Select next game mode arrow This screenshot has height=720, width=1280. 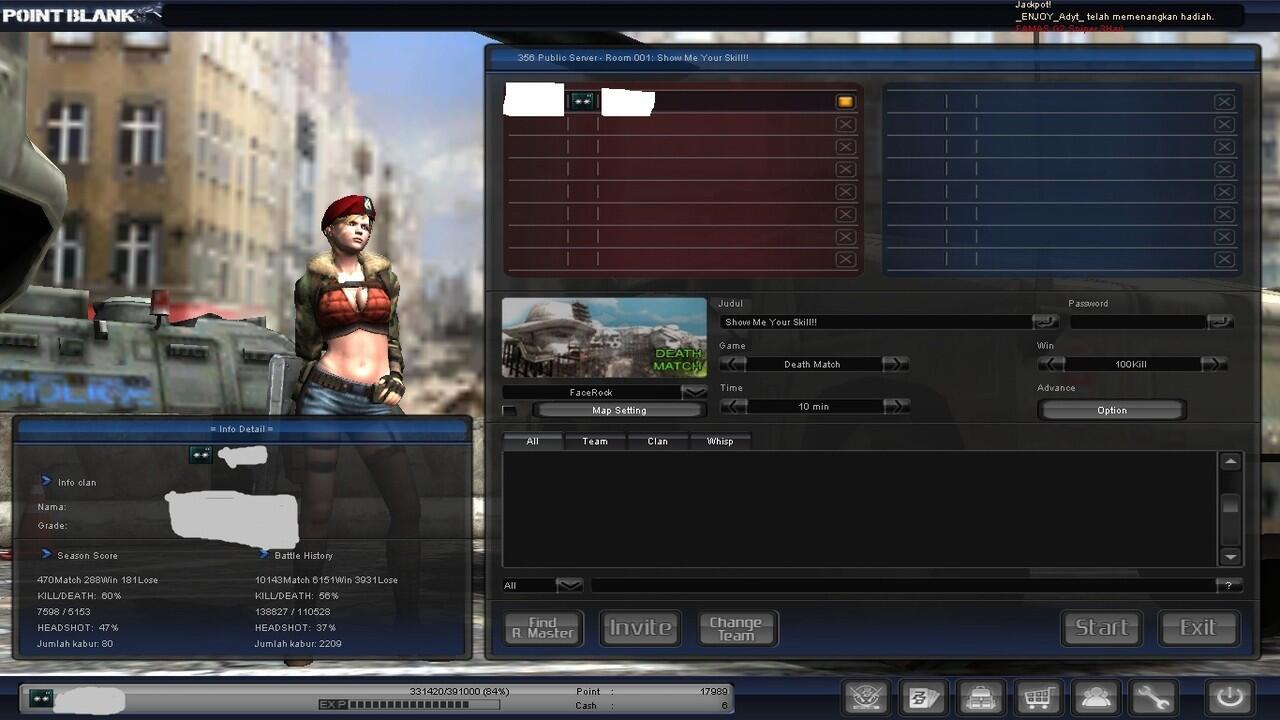coord(896,364)
